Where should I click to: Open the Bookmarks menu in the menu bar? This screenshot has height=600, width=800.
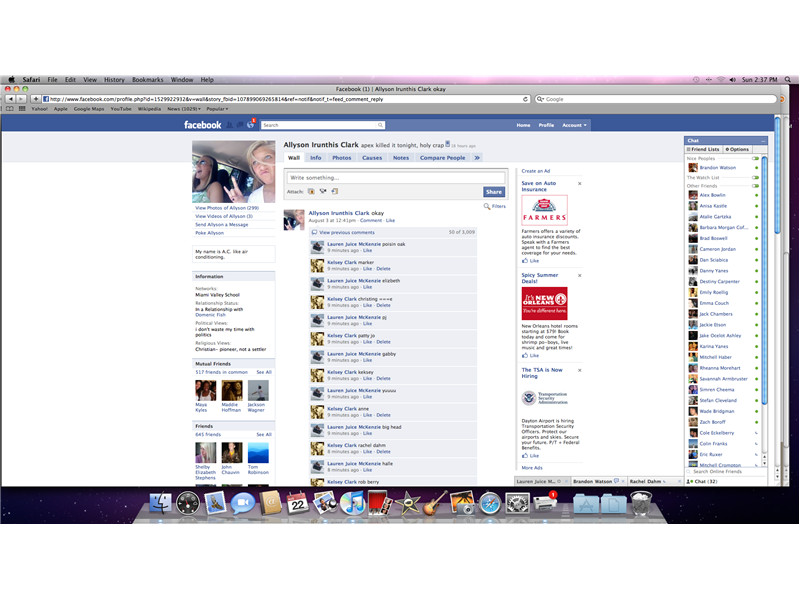[147, 79]
